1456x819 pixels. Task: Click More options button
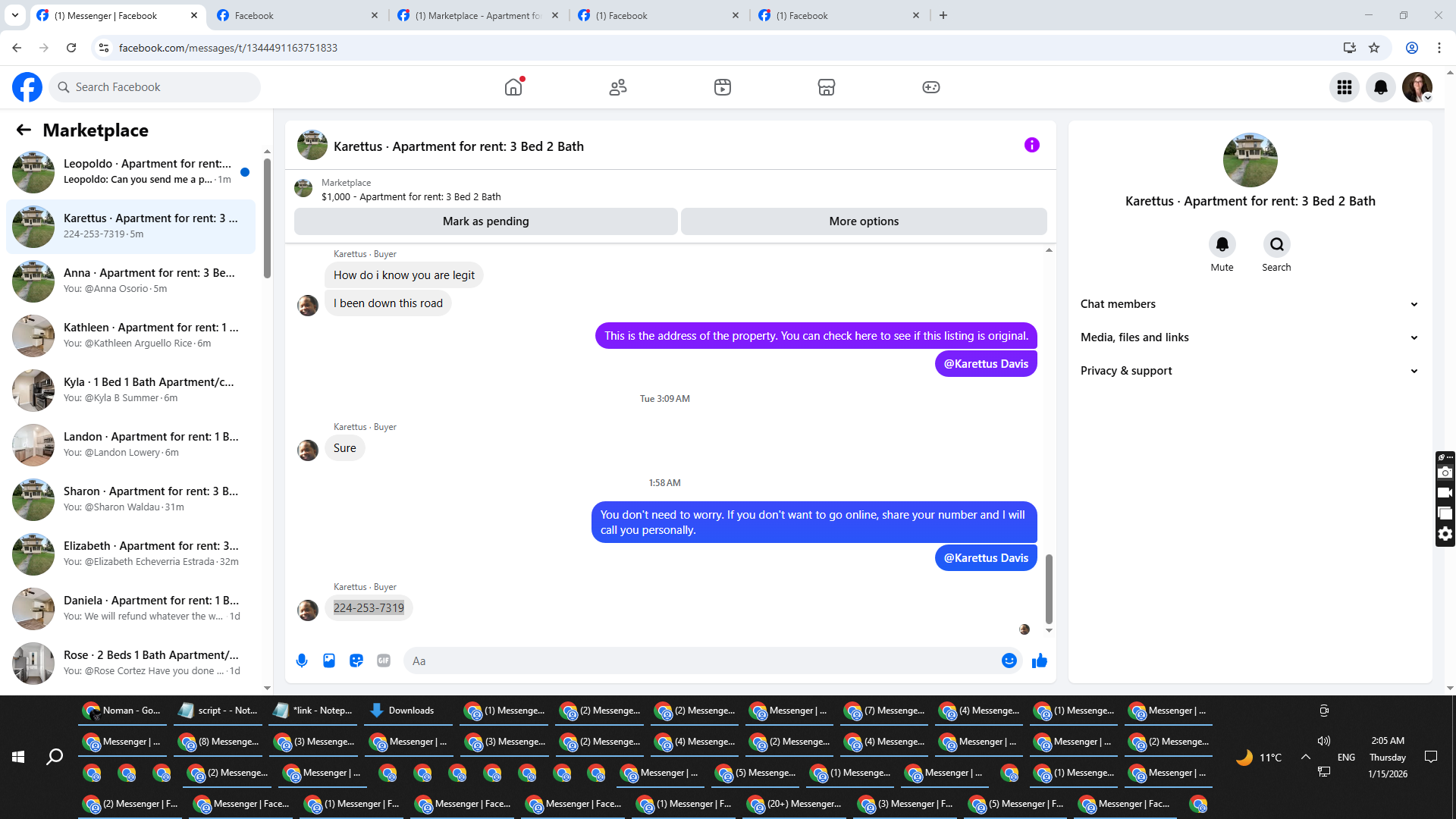[x=864, y=221]
